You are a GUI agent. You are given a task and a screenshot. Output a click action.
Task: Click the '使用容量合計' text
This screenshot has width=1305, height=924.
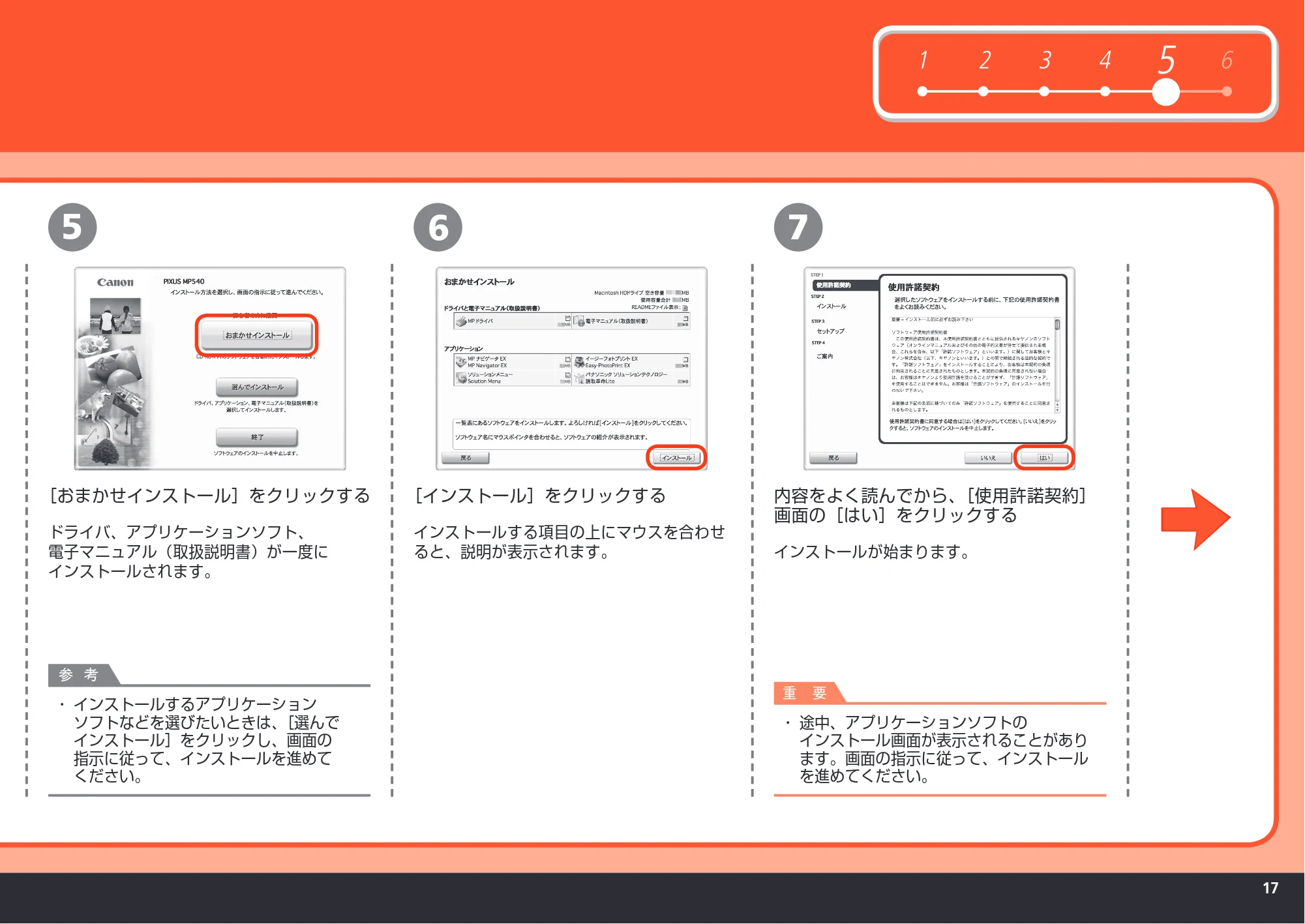tap(655, 300)
